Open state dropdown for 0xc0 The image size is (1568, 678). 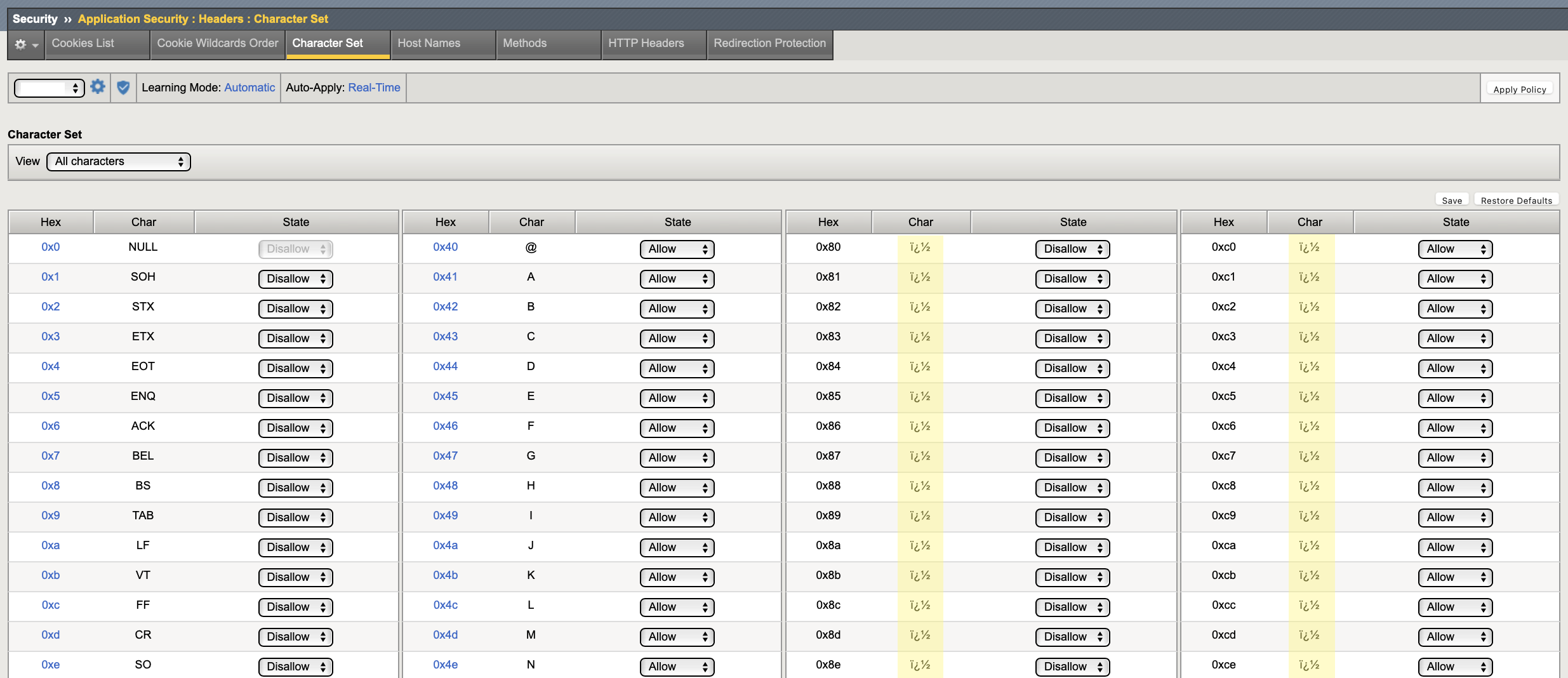1456,249
